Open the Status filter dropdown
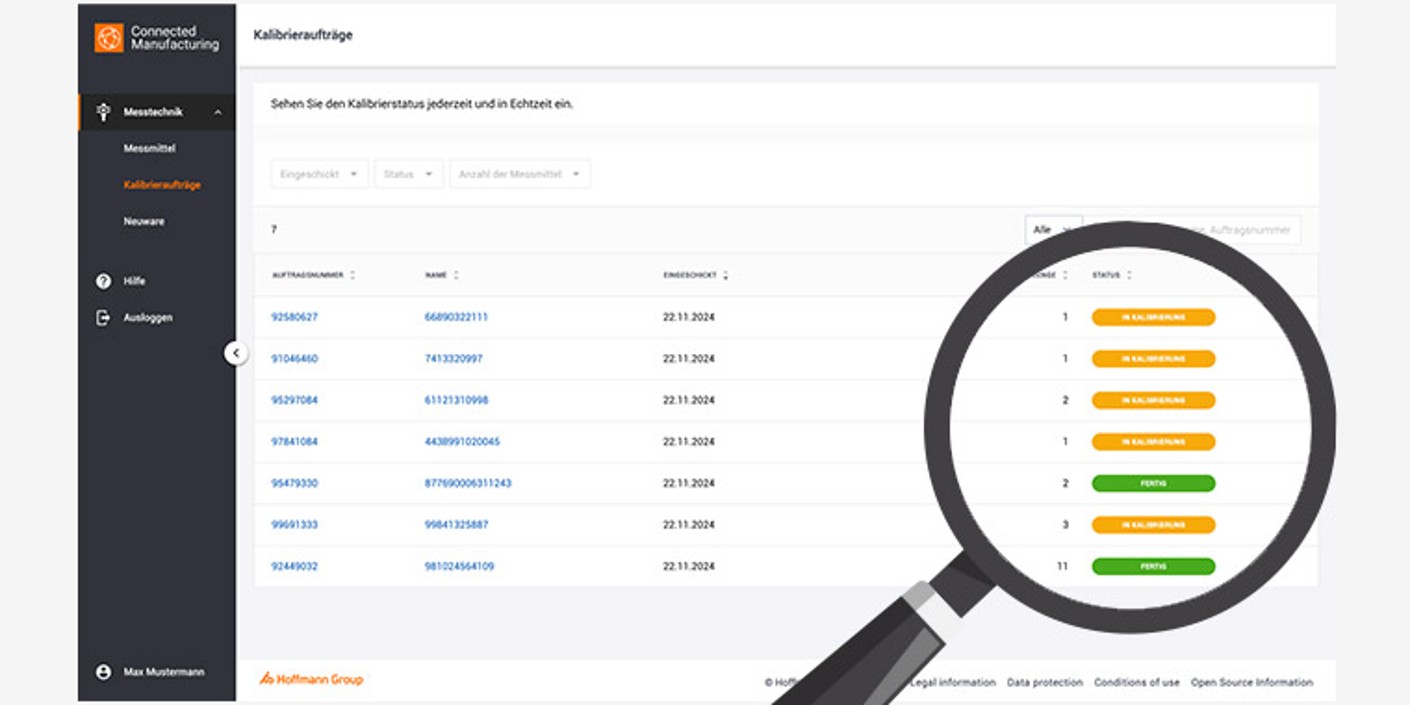This screenshot has width=1410, height=705. tap(408, 174)
